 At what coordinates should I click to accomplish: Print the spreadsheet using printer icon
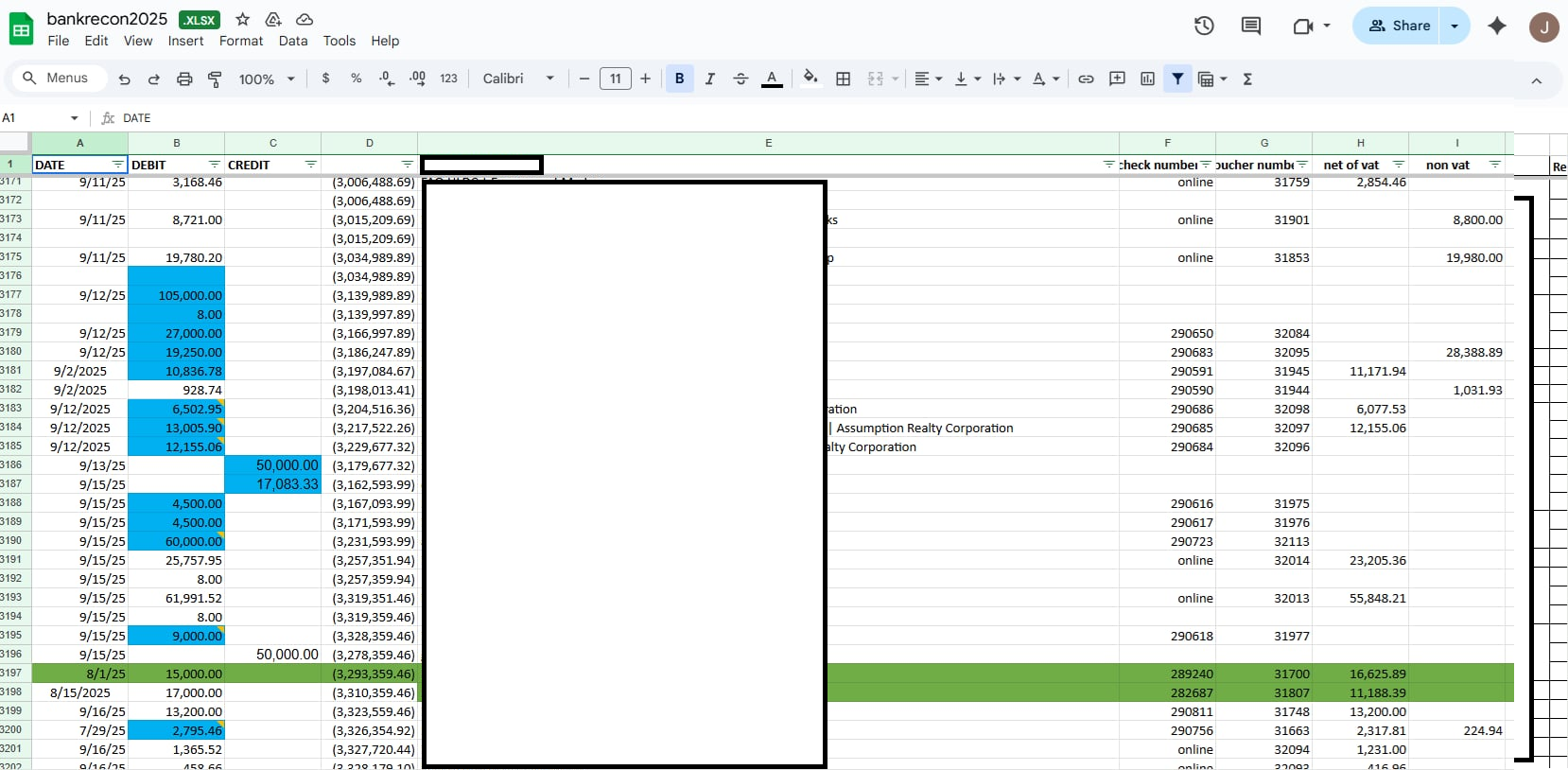click(x=184, y=79)
